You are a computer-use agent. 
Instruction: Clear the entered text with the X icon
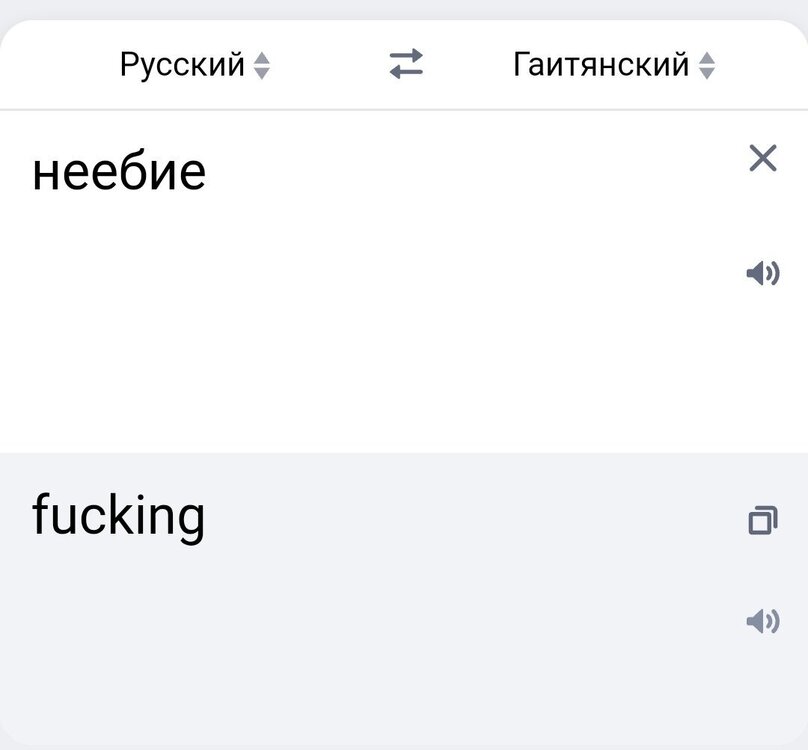(x=763, y=158)
